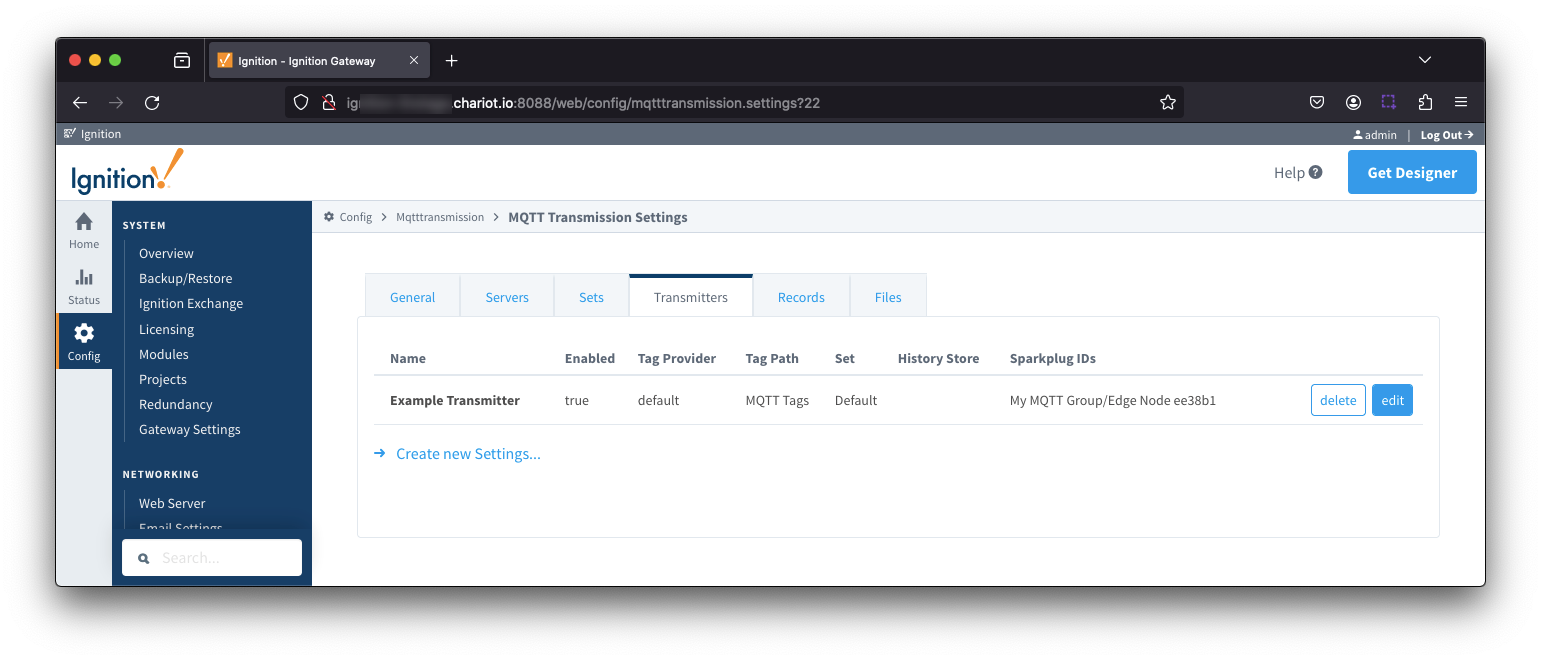The image size is (1541, 660).
Task: Open Licensing in the sidebar
Action: (166, 329)
